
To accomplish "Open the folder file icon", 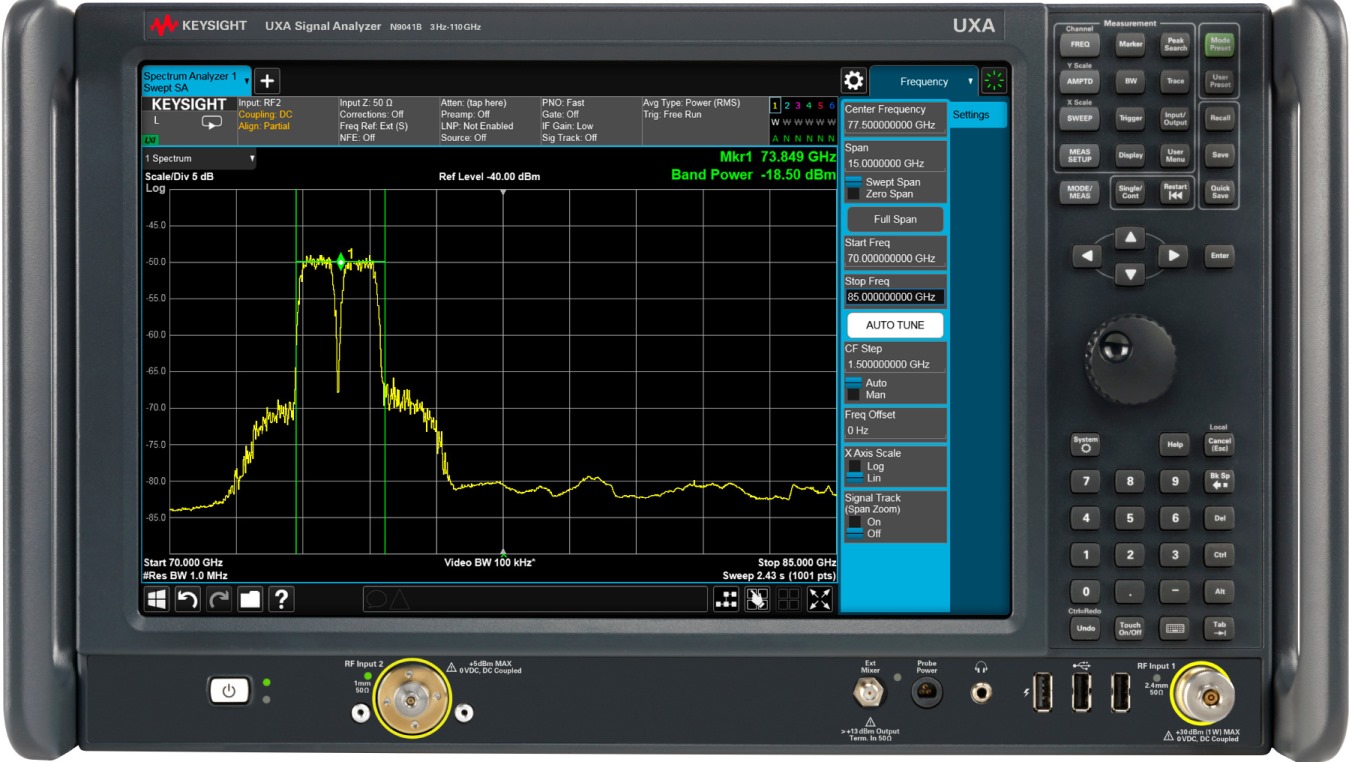I will 250,599.
